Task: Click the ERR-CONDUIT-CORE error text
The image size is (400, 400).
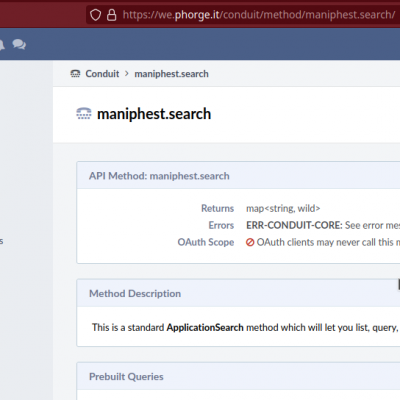Action: click(294, 225)
